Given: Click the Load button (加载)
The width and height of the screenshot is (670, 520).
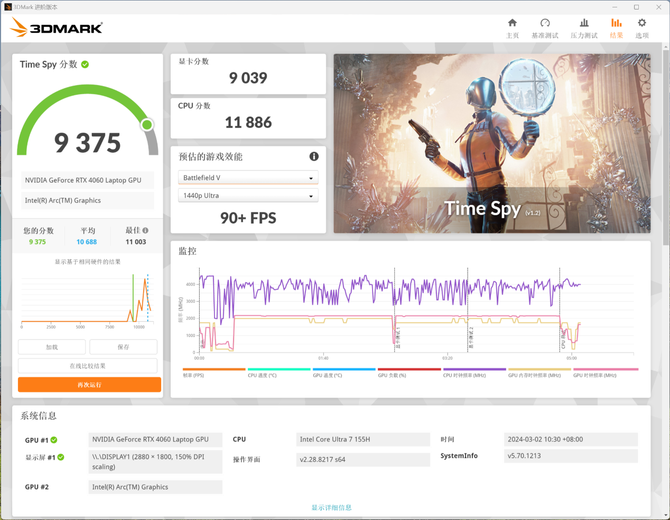Looking at the screenshot, I should (52, 347).
